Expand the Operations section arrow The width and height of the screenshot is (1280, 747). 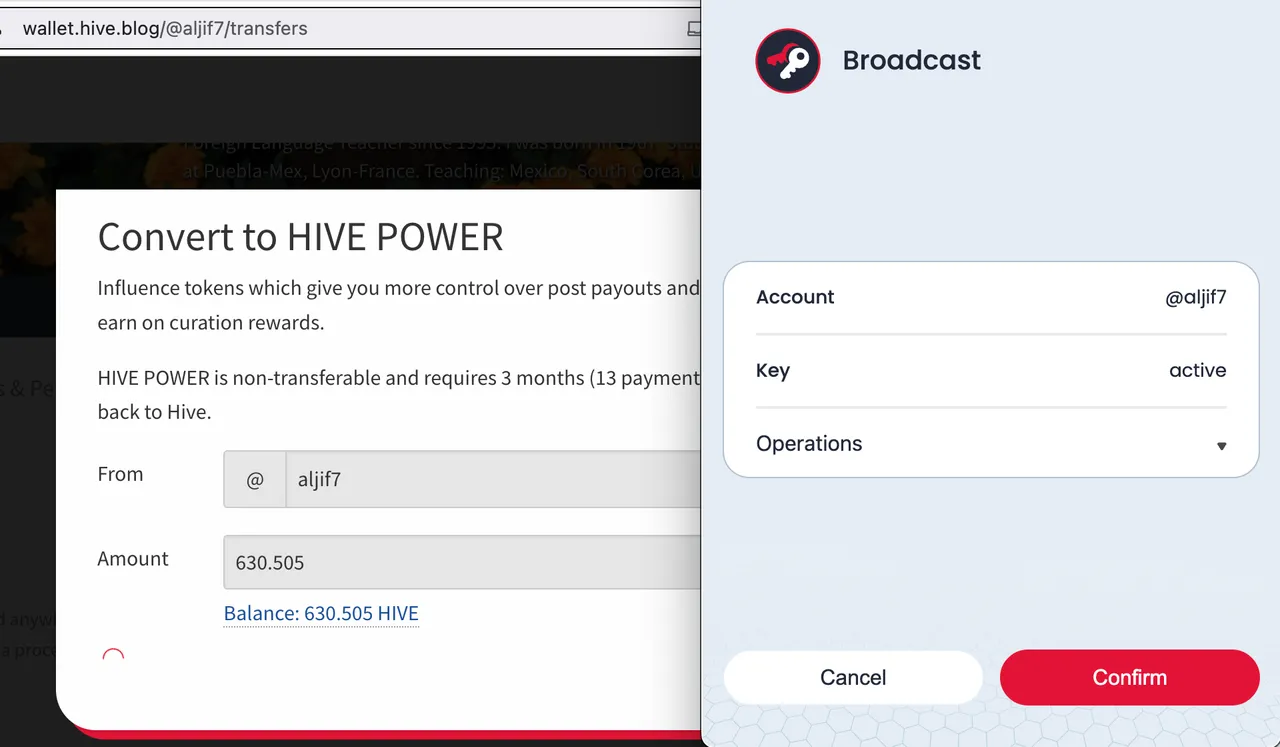coord(1221,446)
